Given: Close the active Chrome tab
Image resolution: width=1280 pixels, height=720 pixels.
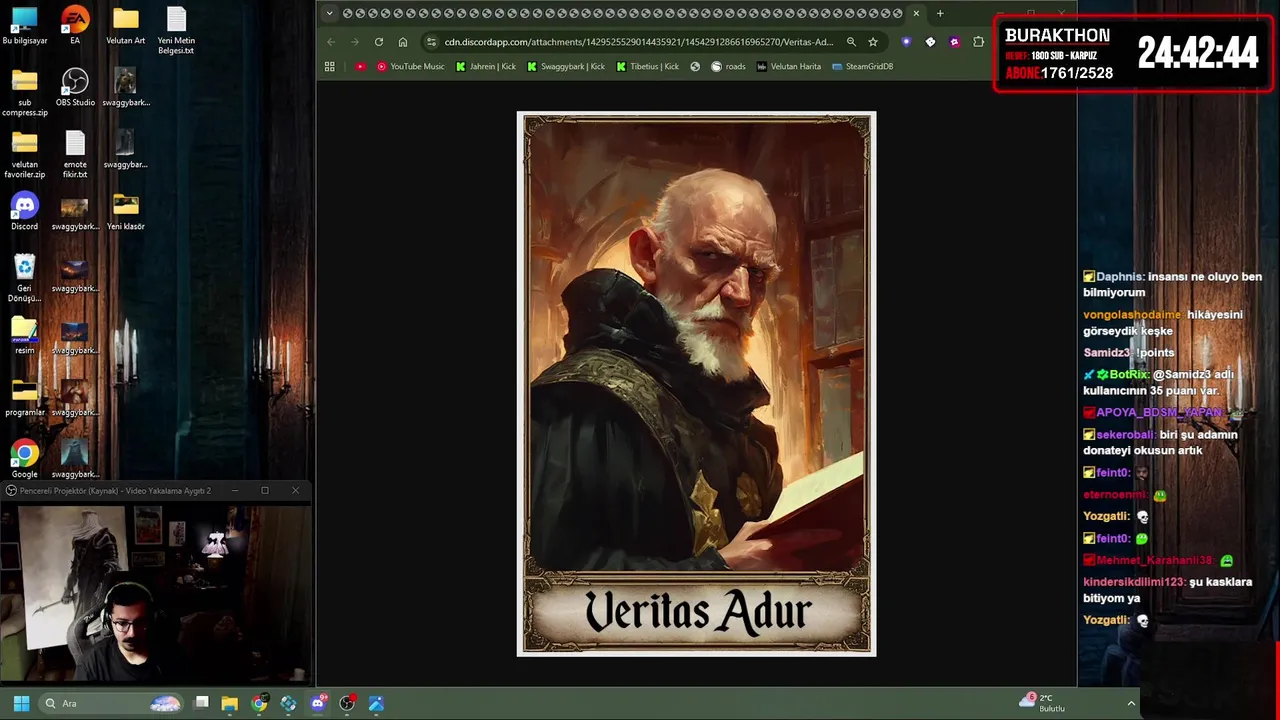Looking at the screenshot, I should pyautogui.click(x=916, y=13).
